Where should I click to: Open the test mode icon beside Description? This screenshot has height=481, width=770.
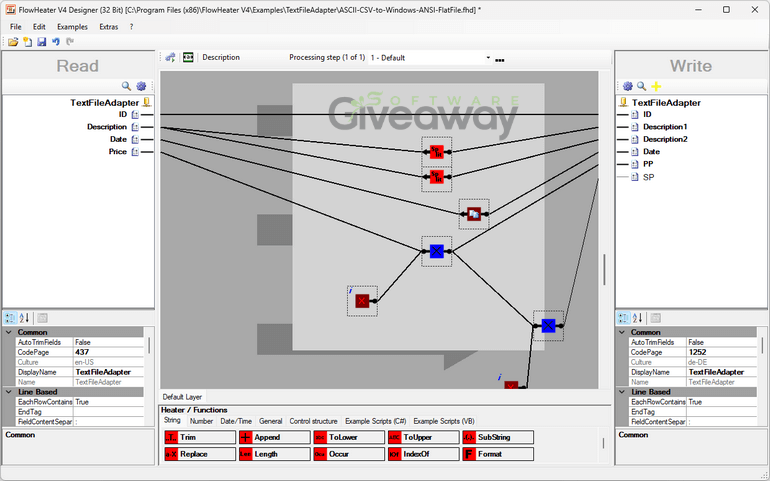point(188,57)
